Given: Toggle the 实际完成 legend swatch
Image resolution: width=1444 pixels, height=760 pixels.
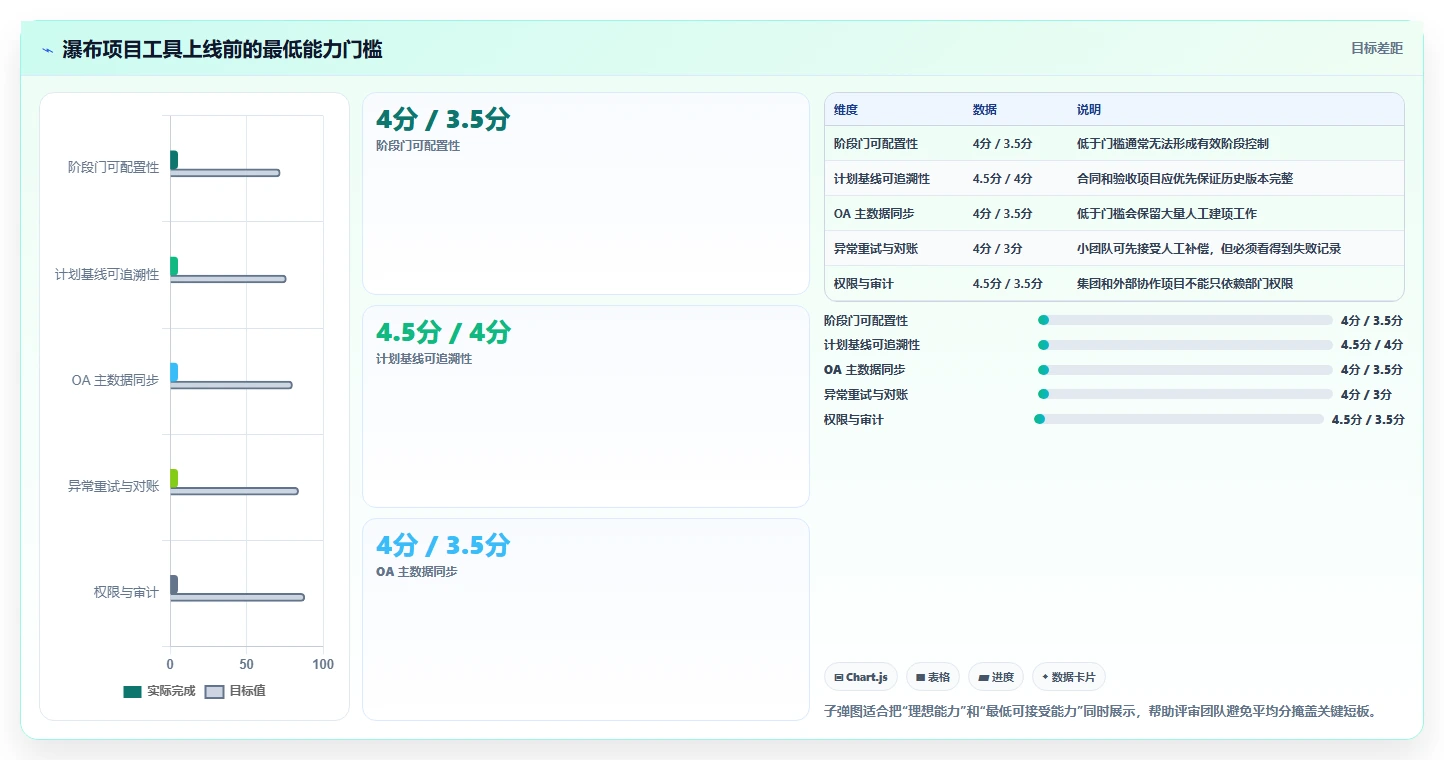Looking at the screenshot, I should 132,692.
